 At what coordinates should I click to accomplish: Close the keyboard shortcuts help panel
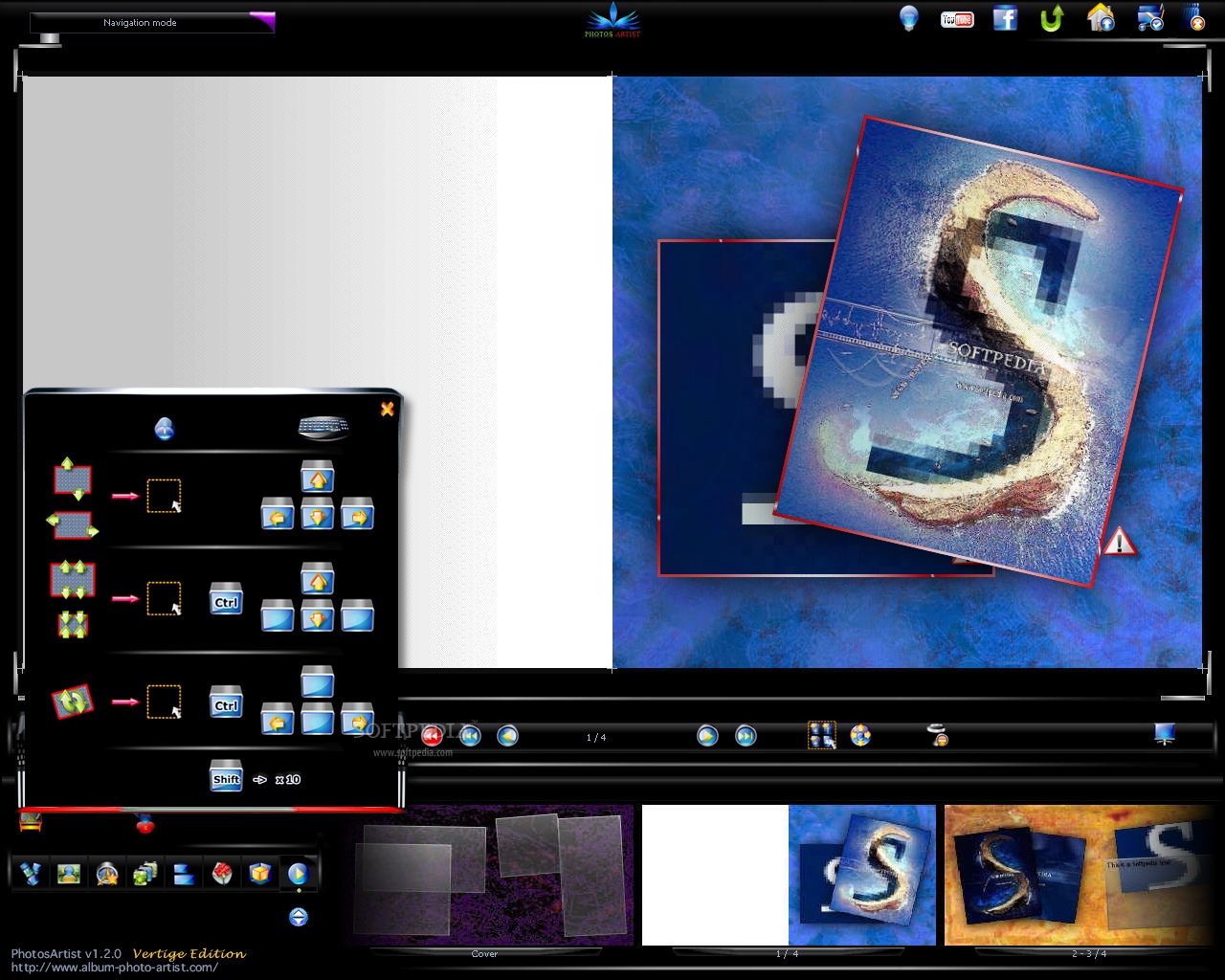coord(388,409)
